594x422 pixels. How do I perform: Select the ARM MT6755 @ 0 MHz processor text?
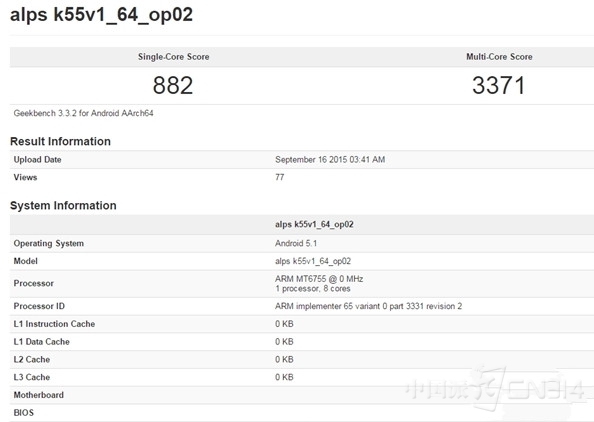319,279
